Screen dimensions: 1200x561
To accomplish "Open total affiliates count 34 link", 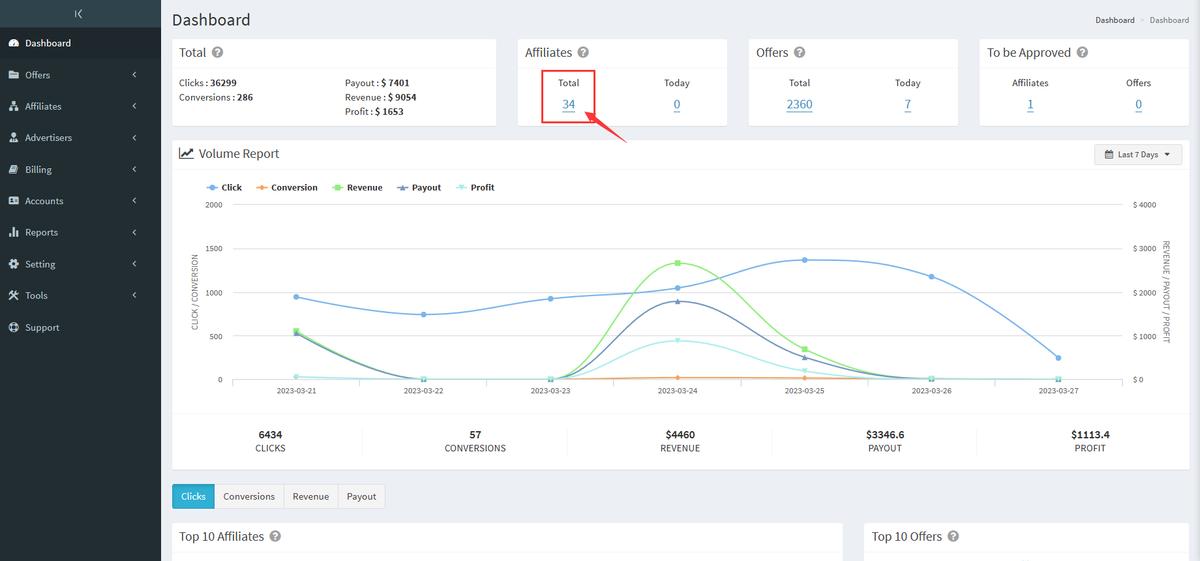I will pos(568,105).
